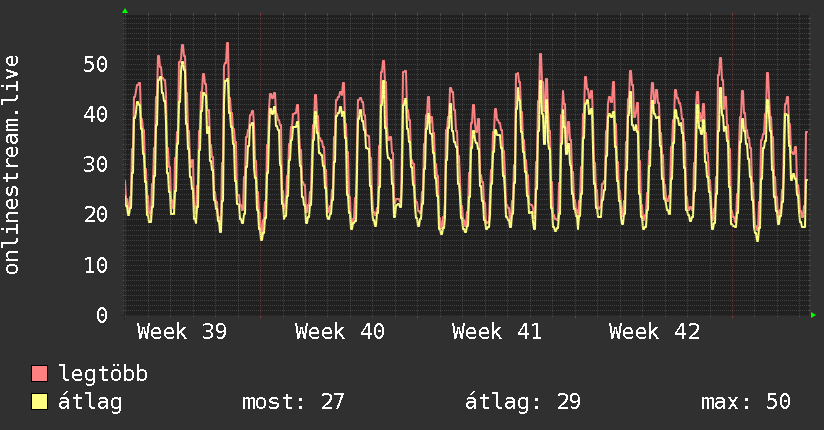Click the 10 tick label on y-axis
This screenshot has width=824, height=430.
click(96, 264)
